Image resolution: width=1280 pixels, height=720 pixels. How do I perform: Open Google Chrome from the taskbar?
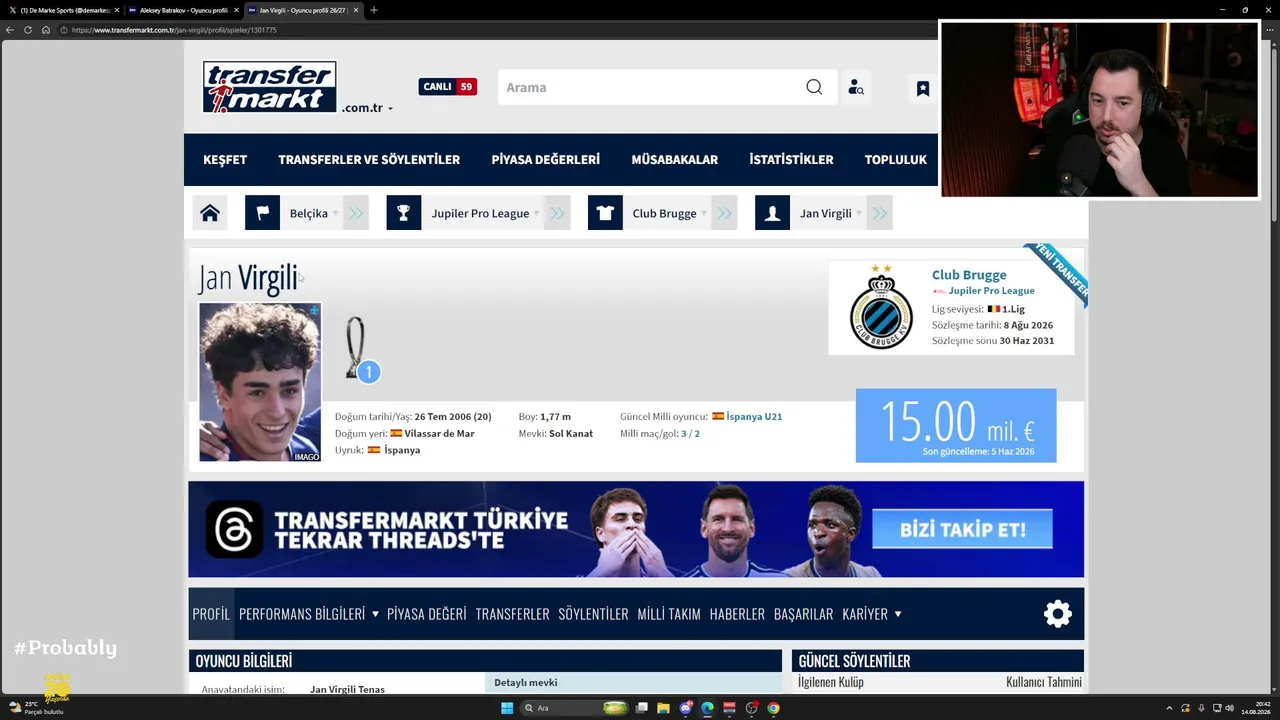pos(773,708)
